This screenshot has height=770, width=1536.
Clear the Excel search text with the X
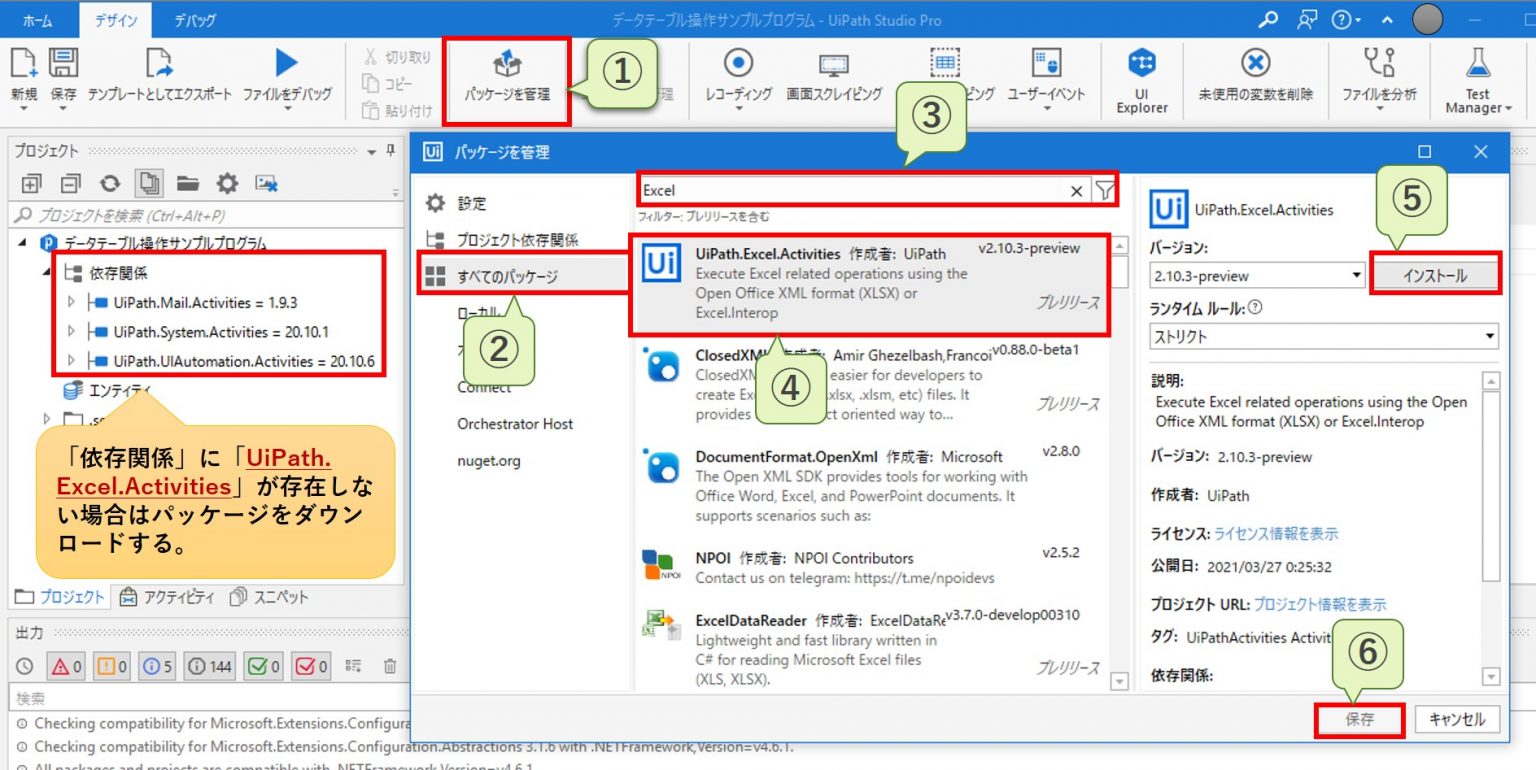point(1077,191)
